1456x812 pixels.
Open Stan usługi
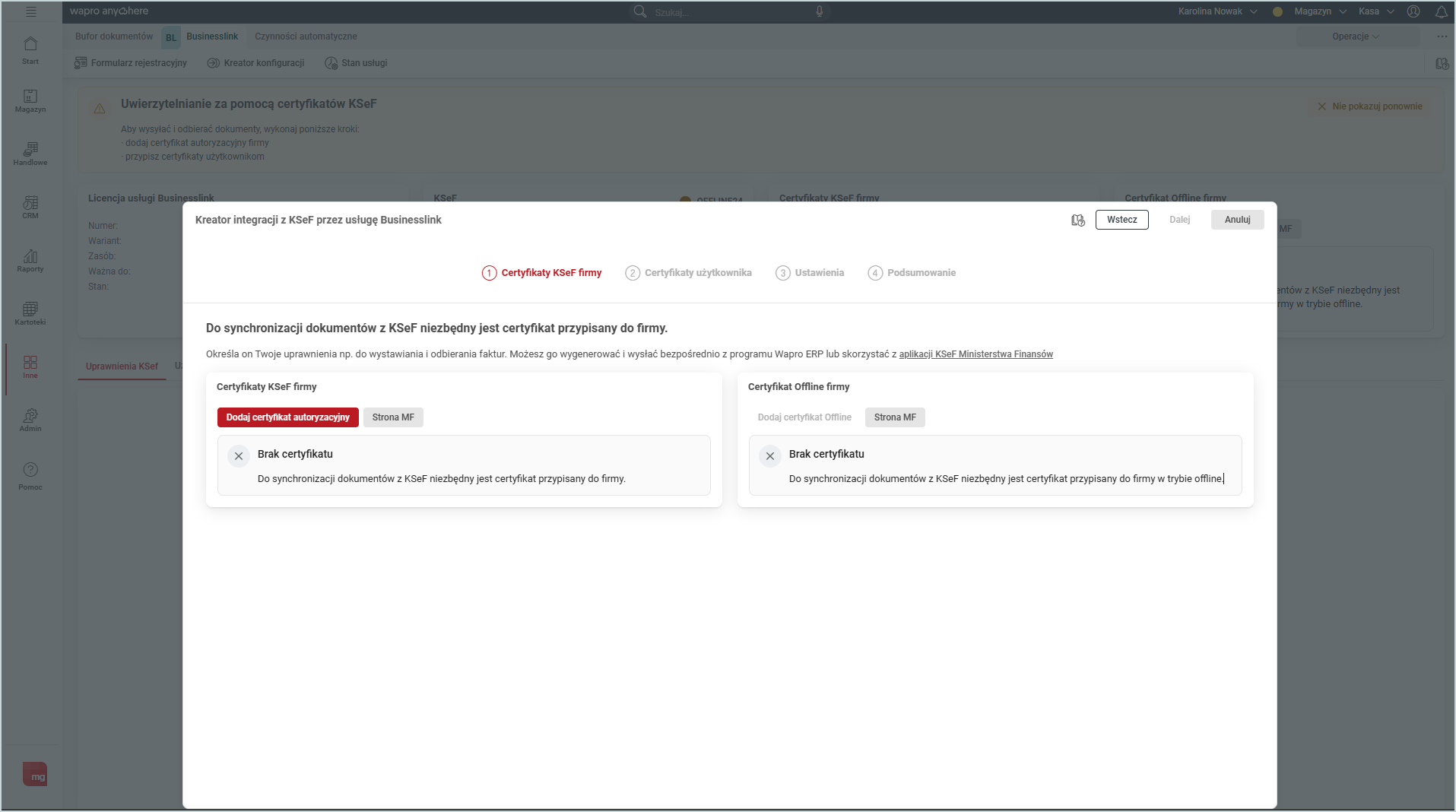pyautogui.click(x=356, y=63)
